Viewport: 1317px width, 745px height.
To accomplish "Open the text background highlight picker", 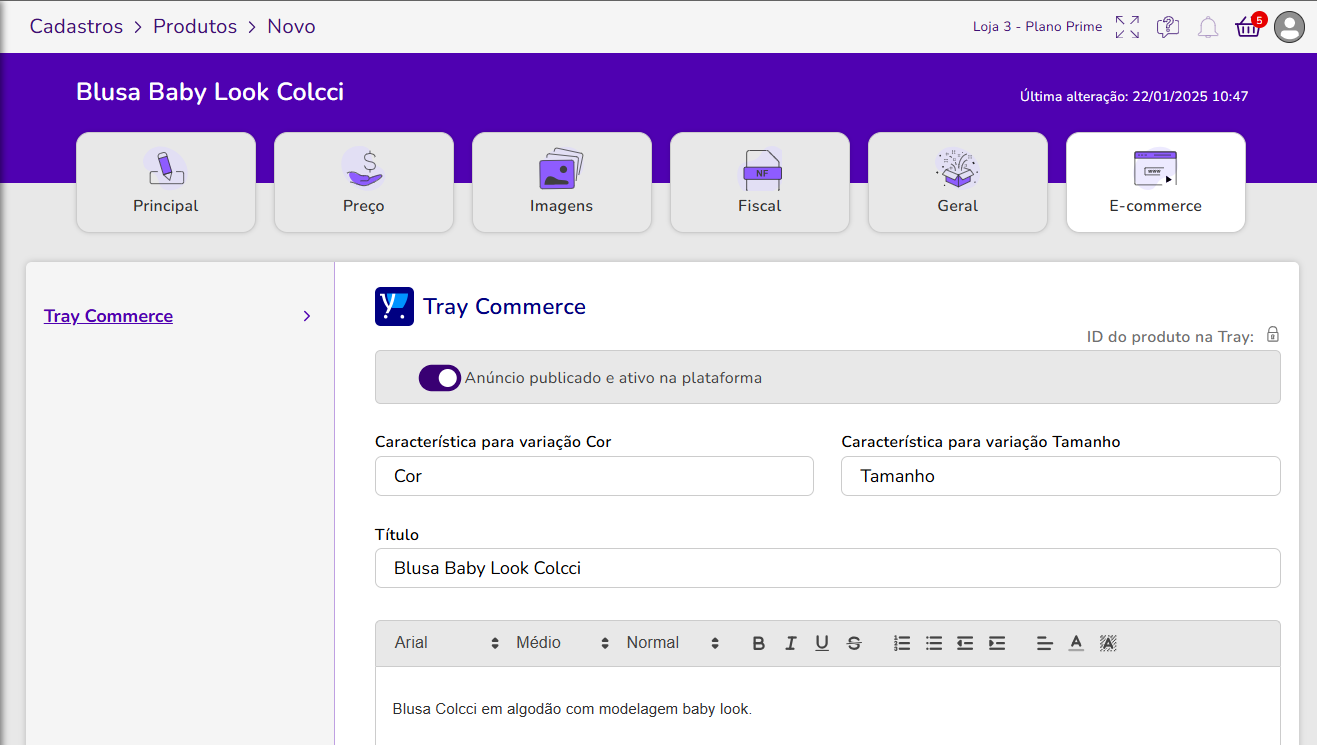I will point(1108,643).
